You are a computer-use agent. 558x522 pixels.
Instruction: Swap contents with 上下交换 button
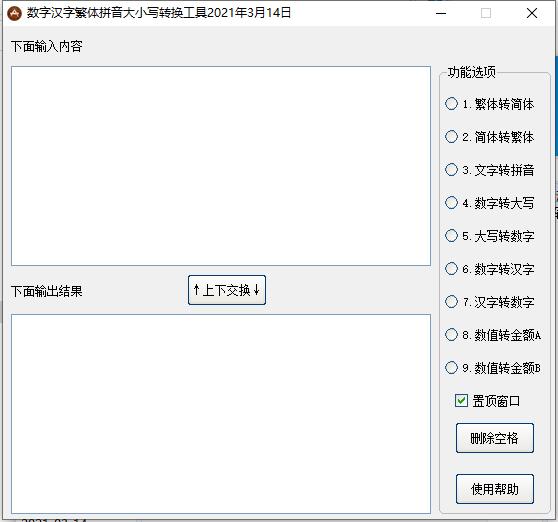pyautogui.click(x=227, y=290)
